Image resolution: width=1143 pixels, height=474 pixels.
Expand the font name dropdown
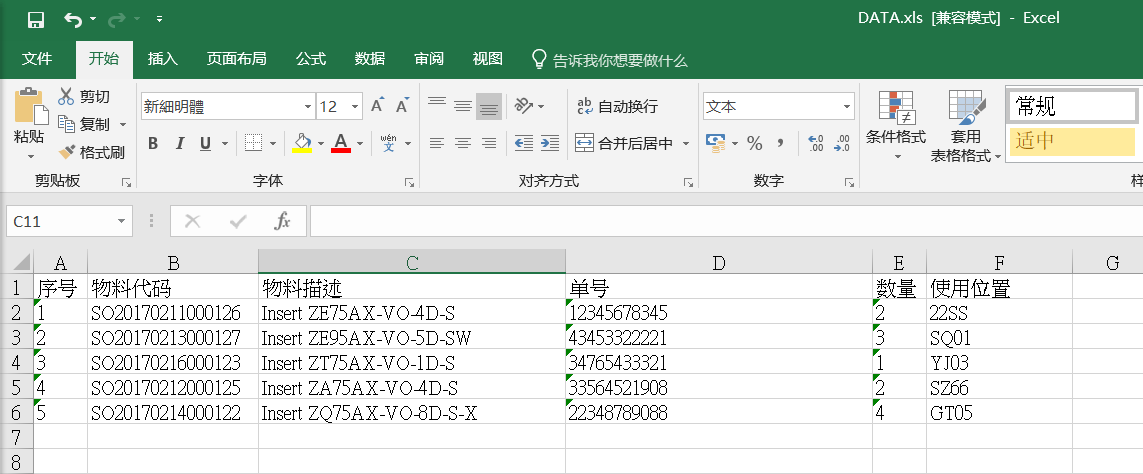[x=307, y=107]
